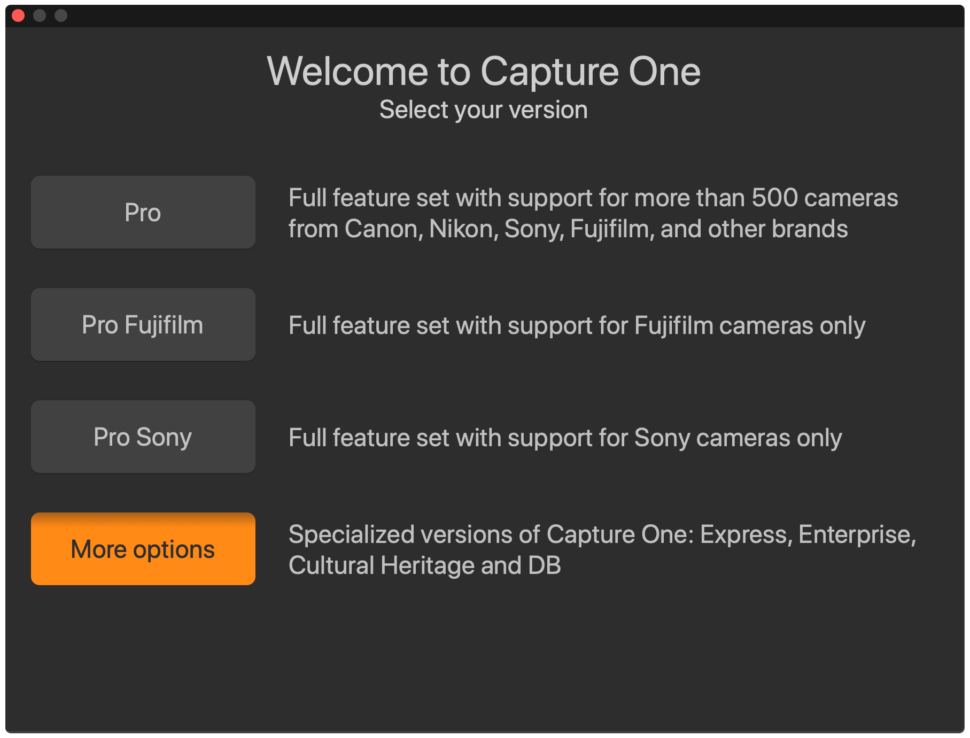Click the Select your version subtitle
The width and height of the screenshot is (970, 738).
tap(483, 110)
